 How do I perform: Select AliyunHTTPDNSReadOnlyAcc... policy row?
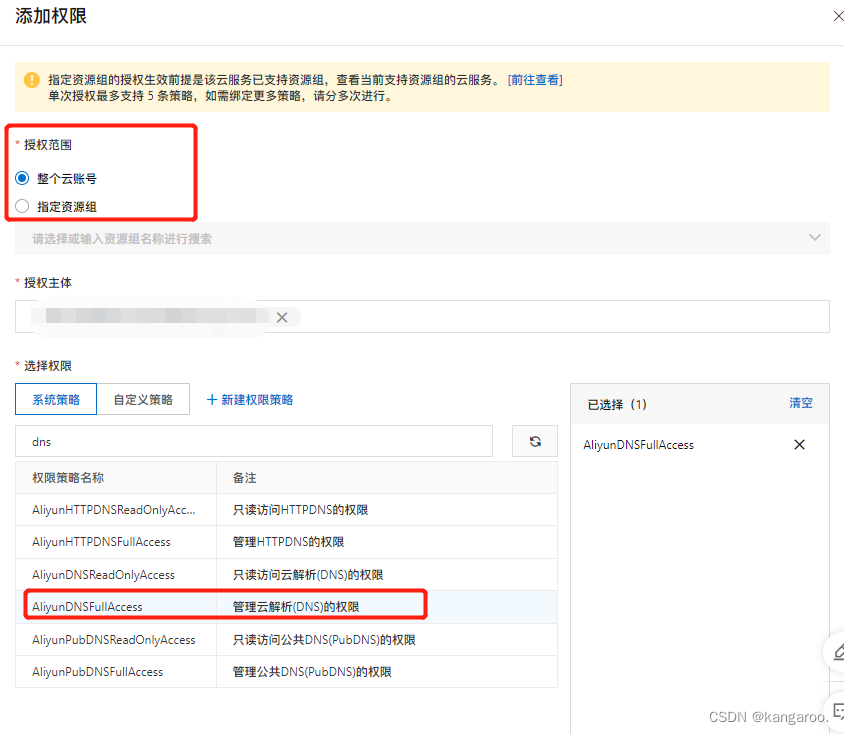click(x=286, y=510)
